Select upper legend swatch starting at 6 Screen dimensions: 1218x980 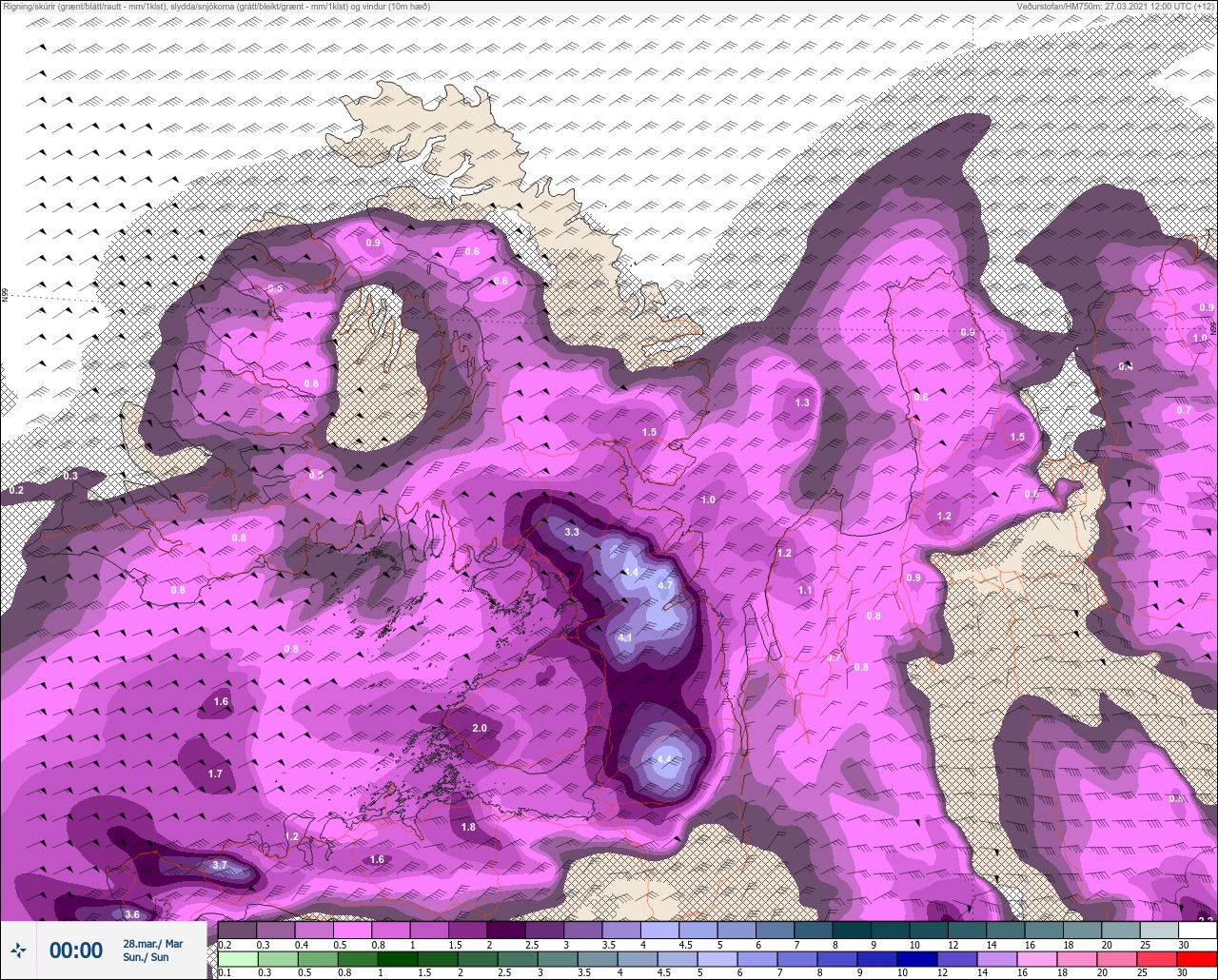[x=775, y=930]
